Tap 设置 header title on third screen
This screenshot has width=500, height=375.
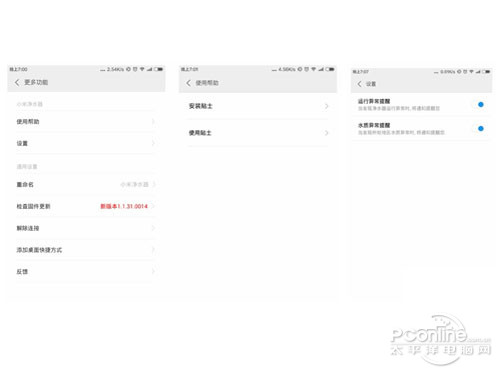(371, 84)
